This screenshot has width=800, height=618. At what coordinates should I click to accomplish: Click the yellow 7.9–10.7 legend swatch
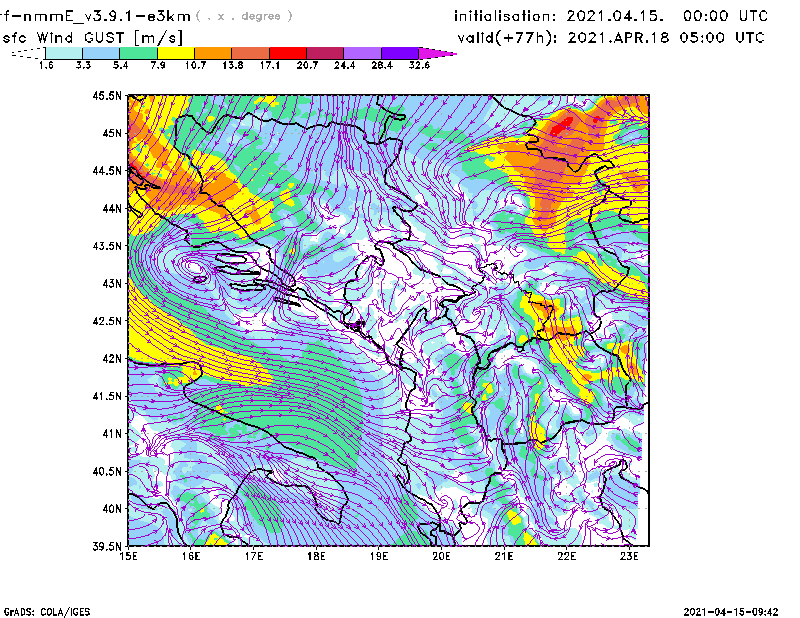176,53
